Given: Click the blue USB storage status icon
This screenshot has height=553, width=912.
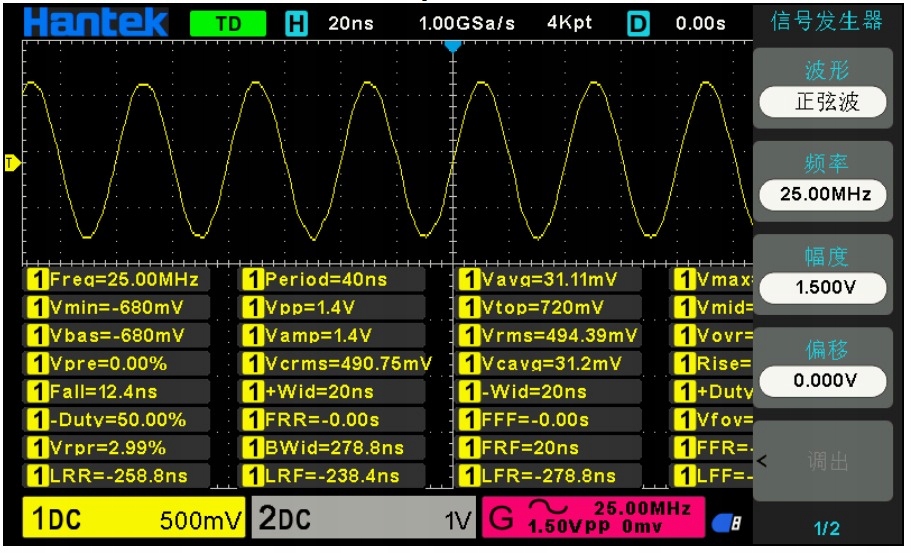Looking at the screenshot, I should [x=727, y=523].
